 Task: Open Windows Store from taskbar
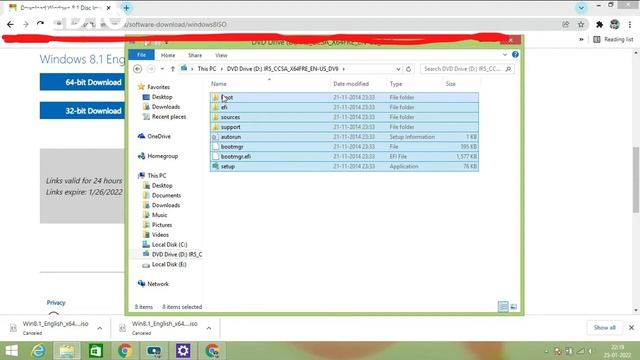pyautogui.click(x=96, y=351)
